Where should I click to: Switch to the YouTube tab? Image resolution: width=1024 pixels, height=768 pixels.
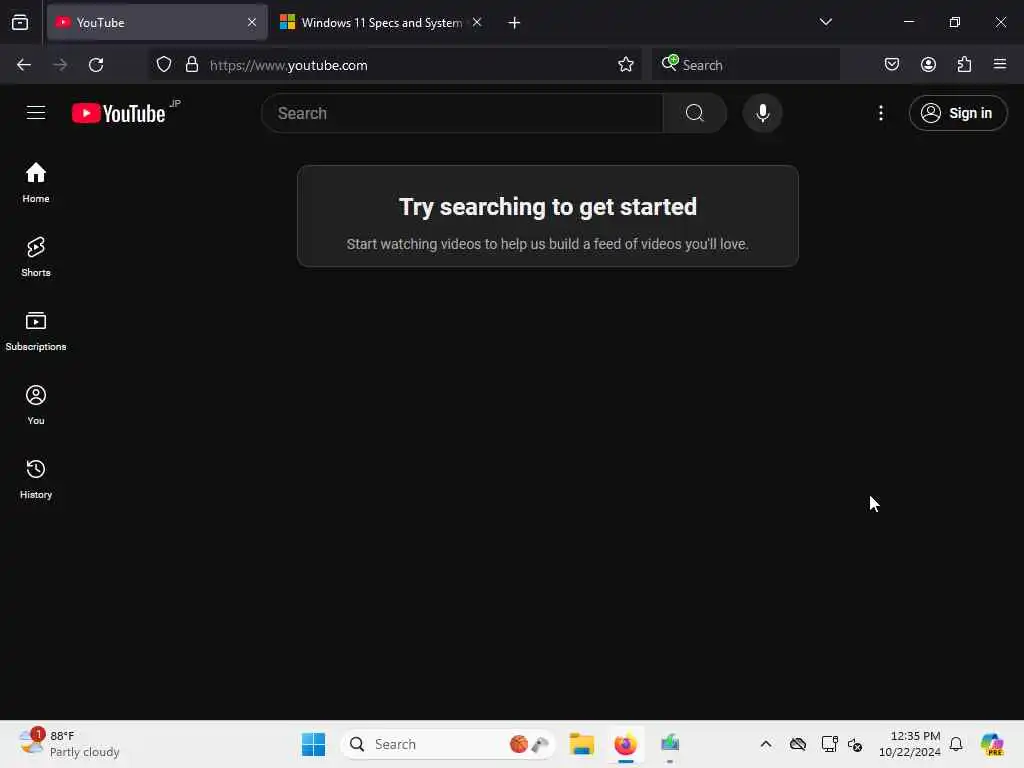coord(157,23)
